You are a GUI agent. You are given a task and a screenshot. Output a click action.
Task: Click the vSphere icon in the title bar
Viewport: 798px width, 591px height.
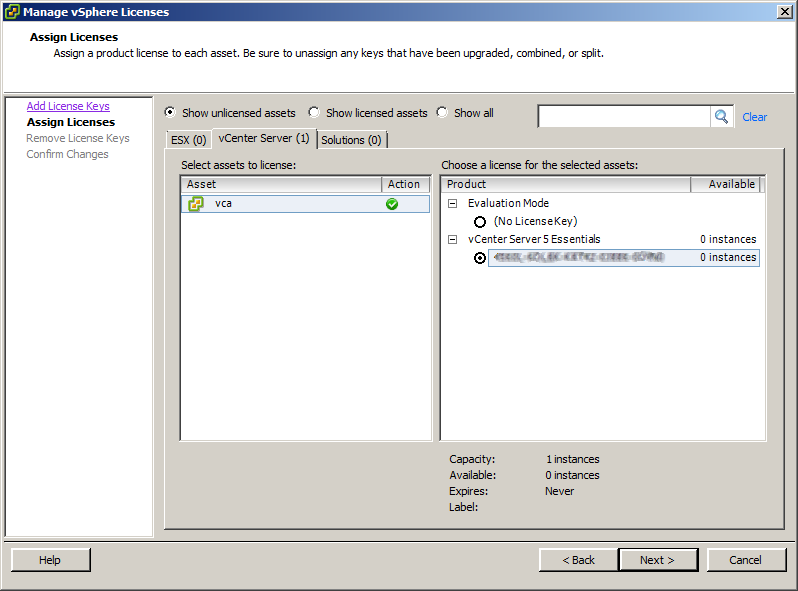pyautogui.click(x=12, y=12)
